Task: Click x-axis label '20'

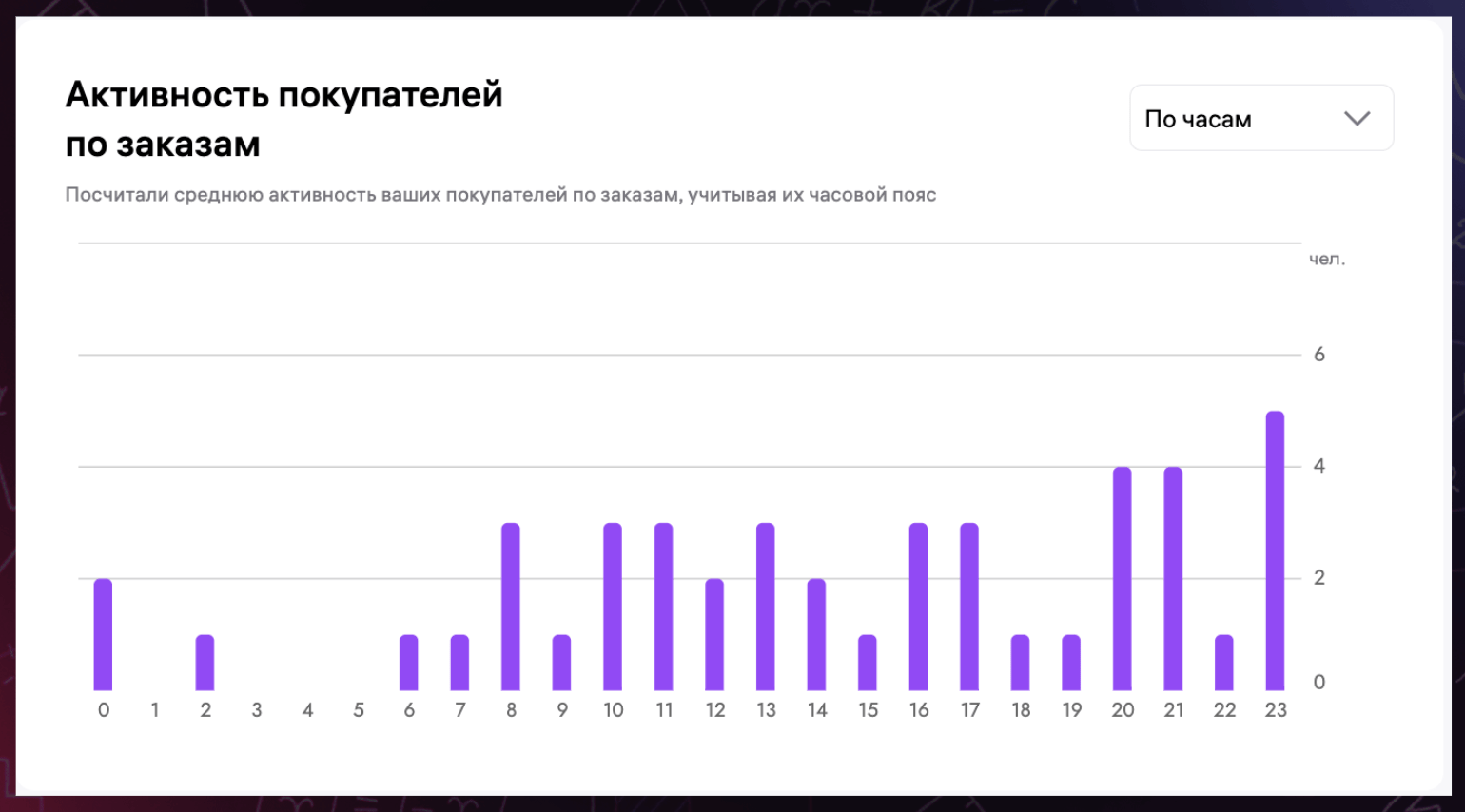Action: [x=1123, y=710]
